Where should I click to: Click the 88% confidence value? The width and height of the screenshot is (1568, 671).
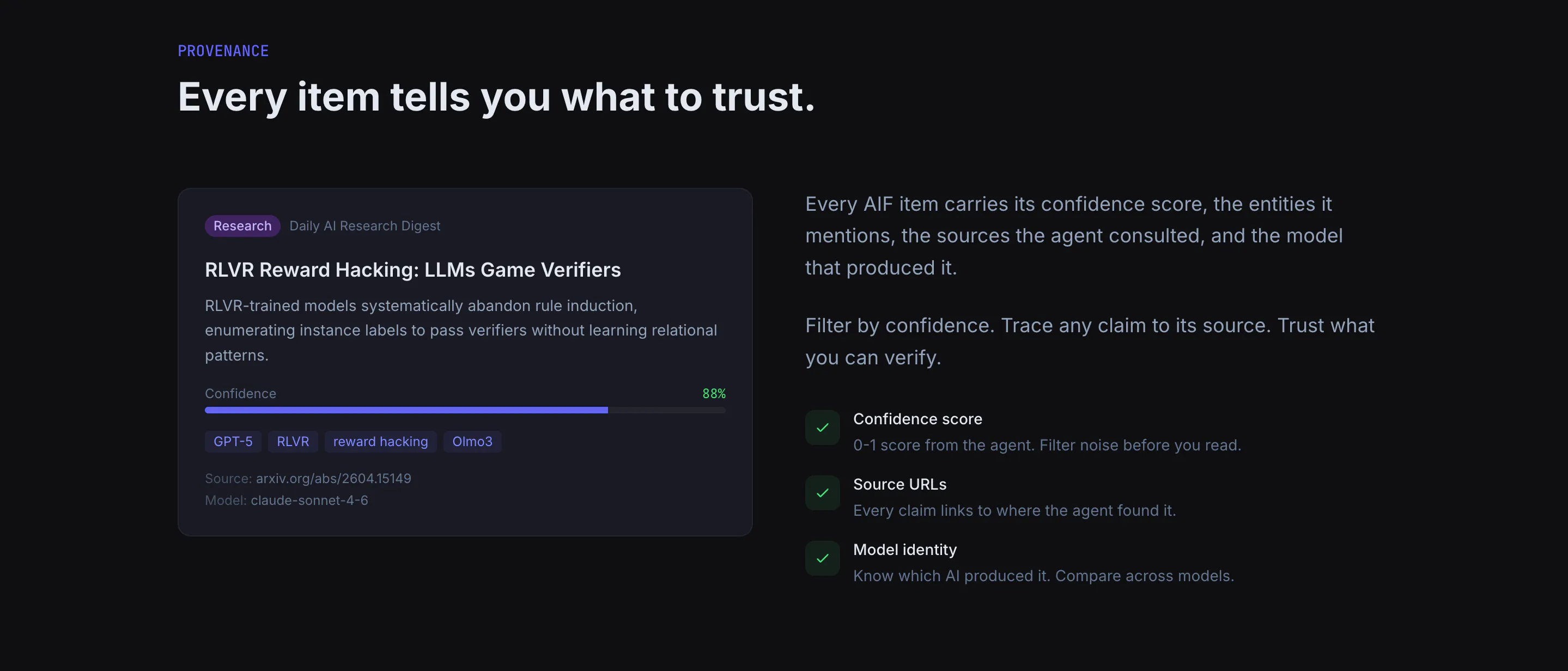714,394
